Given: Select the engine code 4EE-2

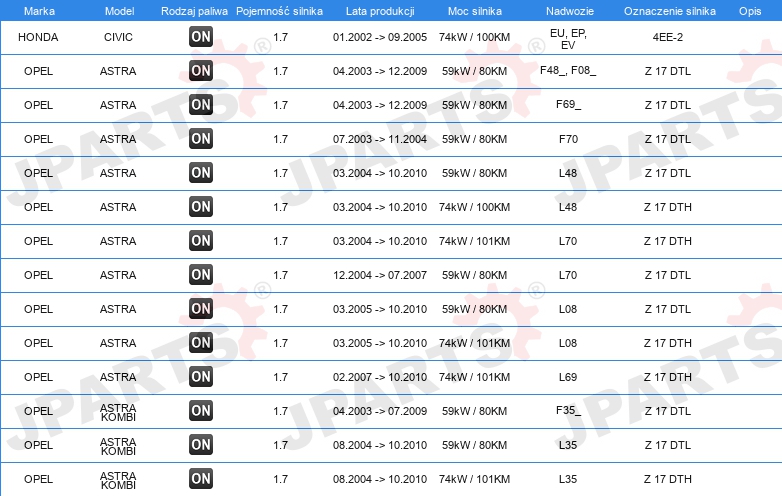Looking at the screenshot, I should coord(668,37).
